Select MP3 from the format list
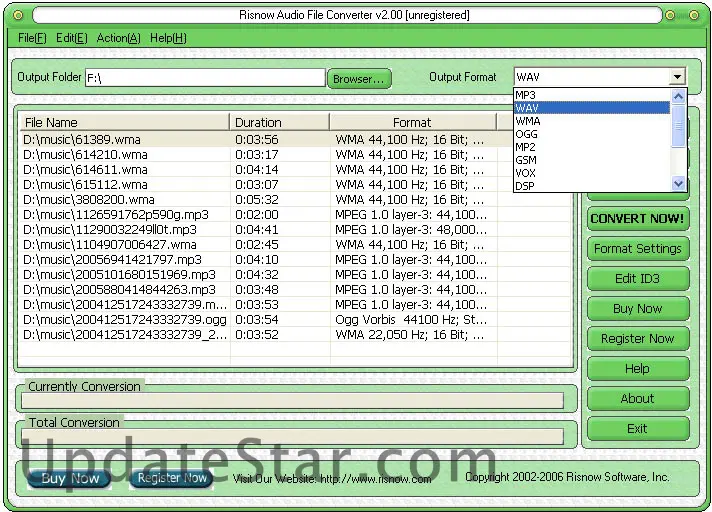 [526, 95]
